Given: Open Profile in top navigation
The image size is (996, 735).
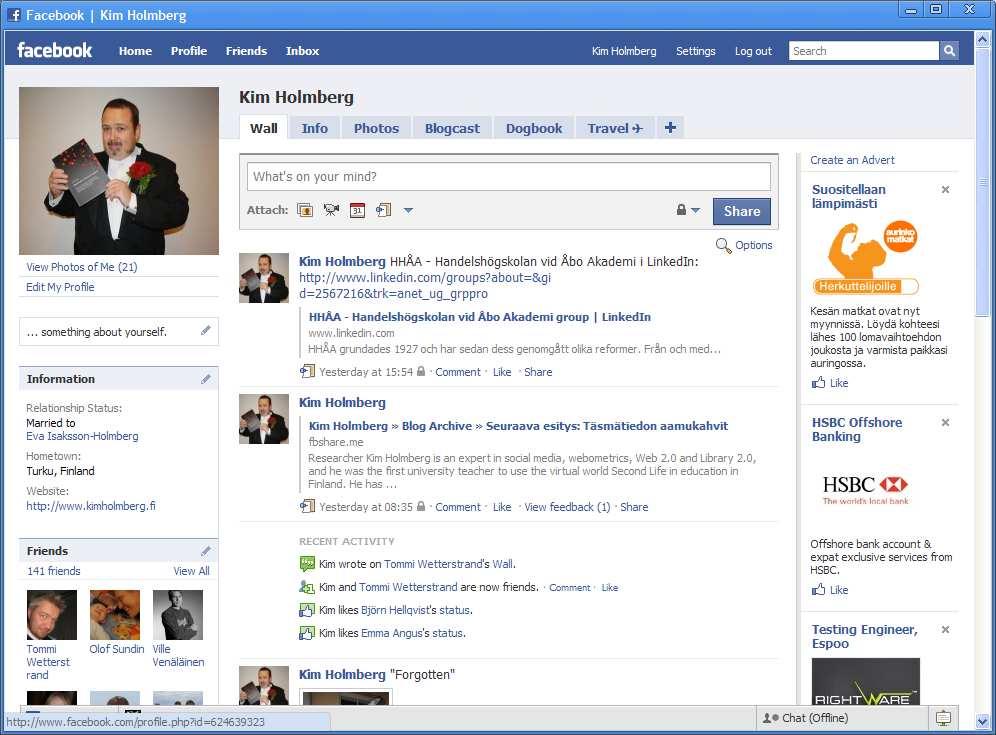Looking at the screenshot, I should pyautogui.click(x=189, y=51).
